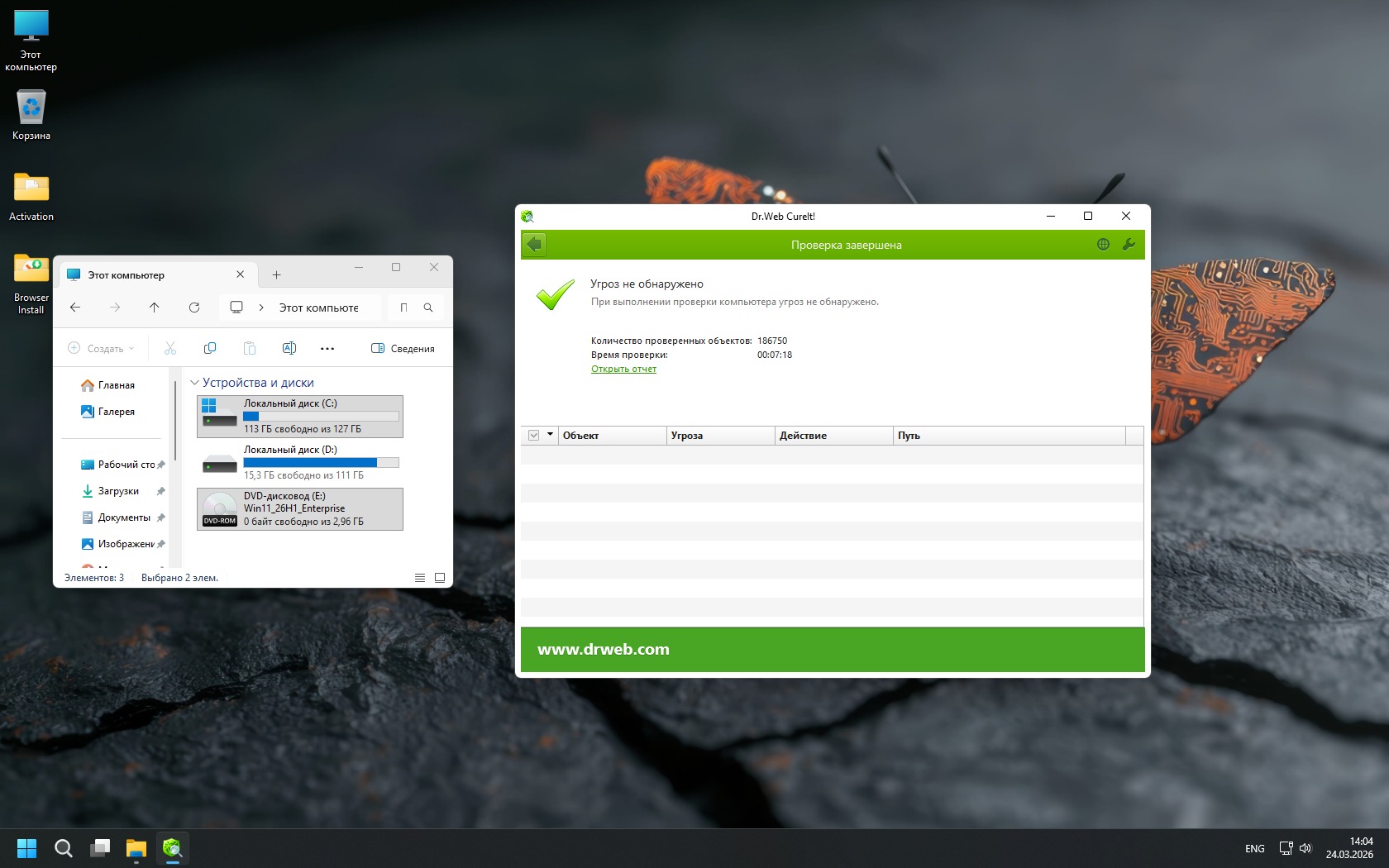Click the Explorer address bar path

pos(318,308)
